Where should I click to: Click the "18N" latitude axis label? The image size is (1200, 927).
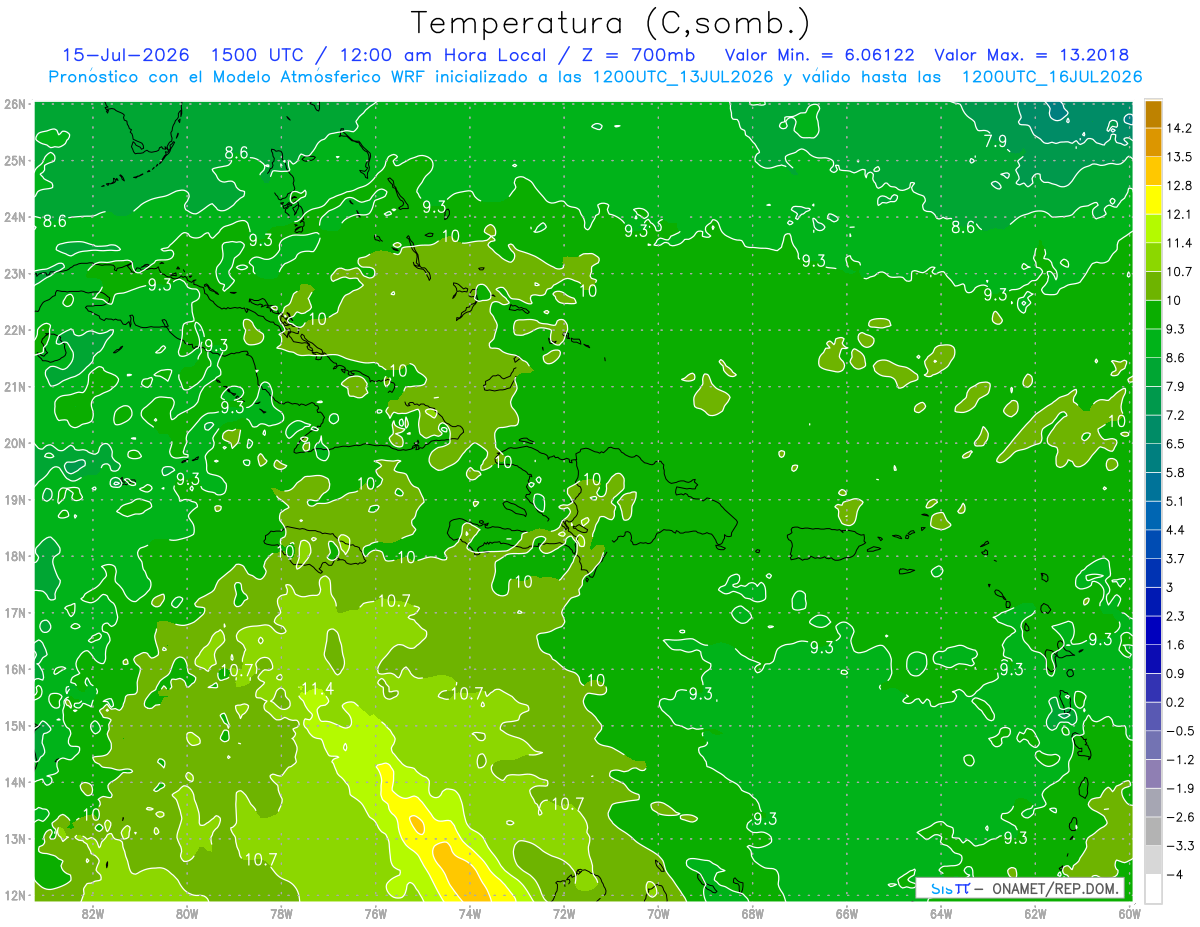coord(15,556)
